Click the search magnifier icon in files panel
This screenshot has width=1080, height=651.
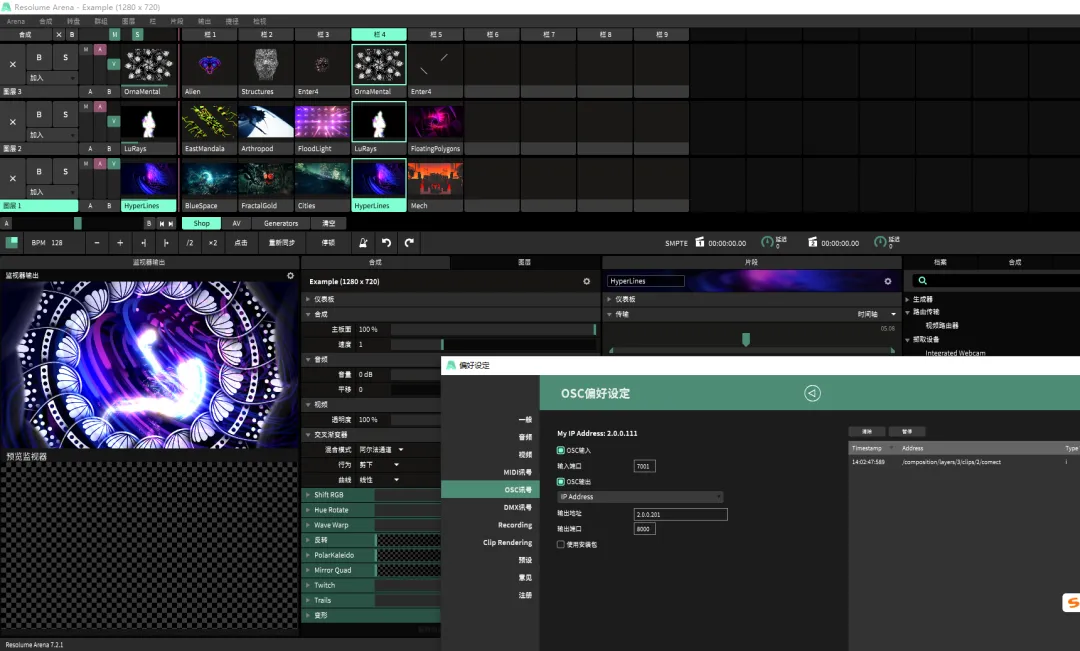(x=922, y=280)
